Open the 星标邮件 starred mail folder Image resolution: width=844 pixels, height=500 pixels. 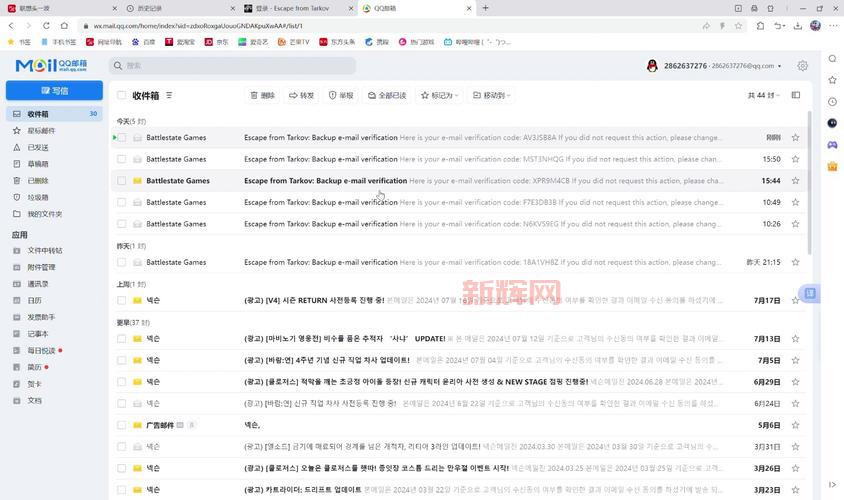pos(41,130)
